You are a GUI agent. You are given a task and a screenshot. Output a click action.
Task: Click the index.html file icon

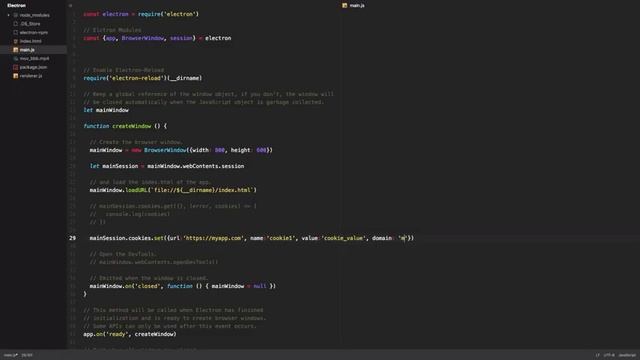click(16, 41)
